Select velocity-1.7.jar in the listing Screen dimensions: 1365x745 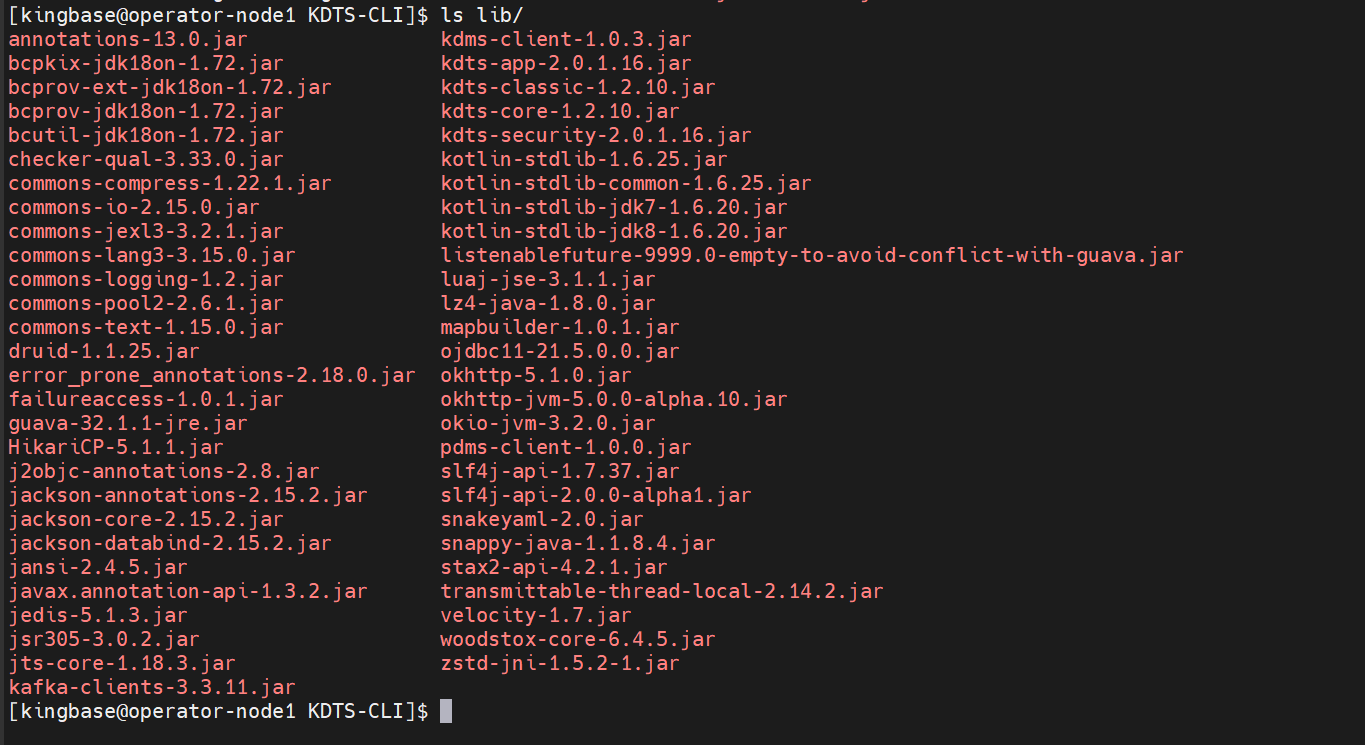536,615
